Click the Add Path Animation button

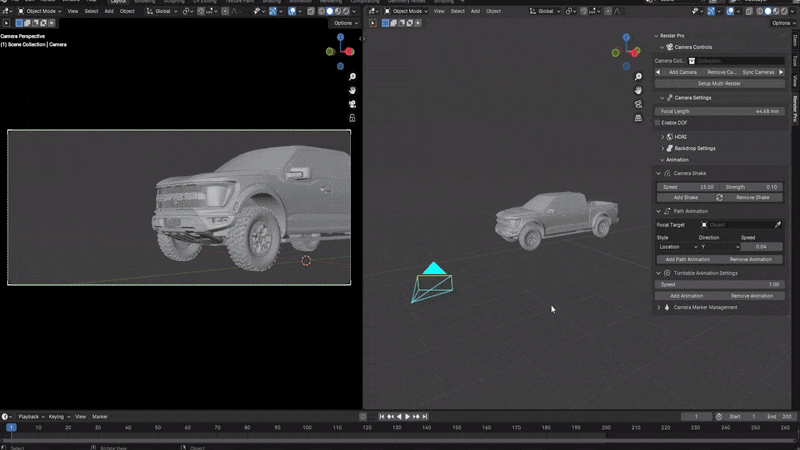point(687,260)
